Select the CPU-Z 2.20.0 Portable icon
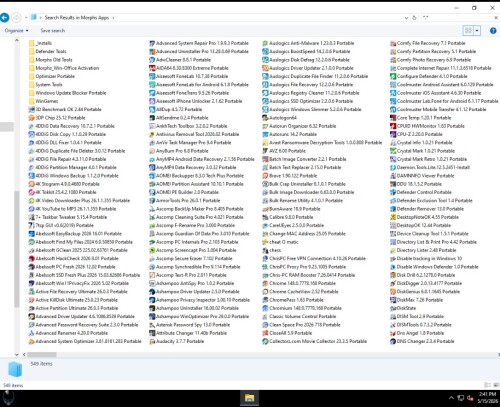Image resolution: width=500 pixels, height=407 pixels. coord(393,134)
